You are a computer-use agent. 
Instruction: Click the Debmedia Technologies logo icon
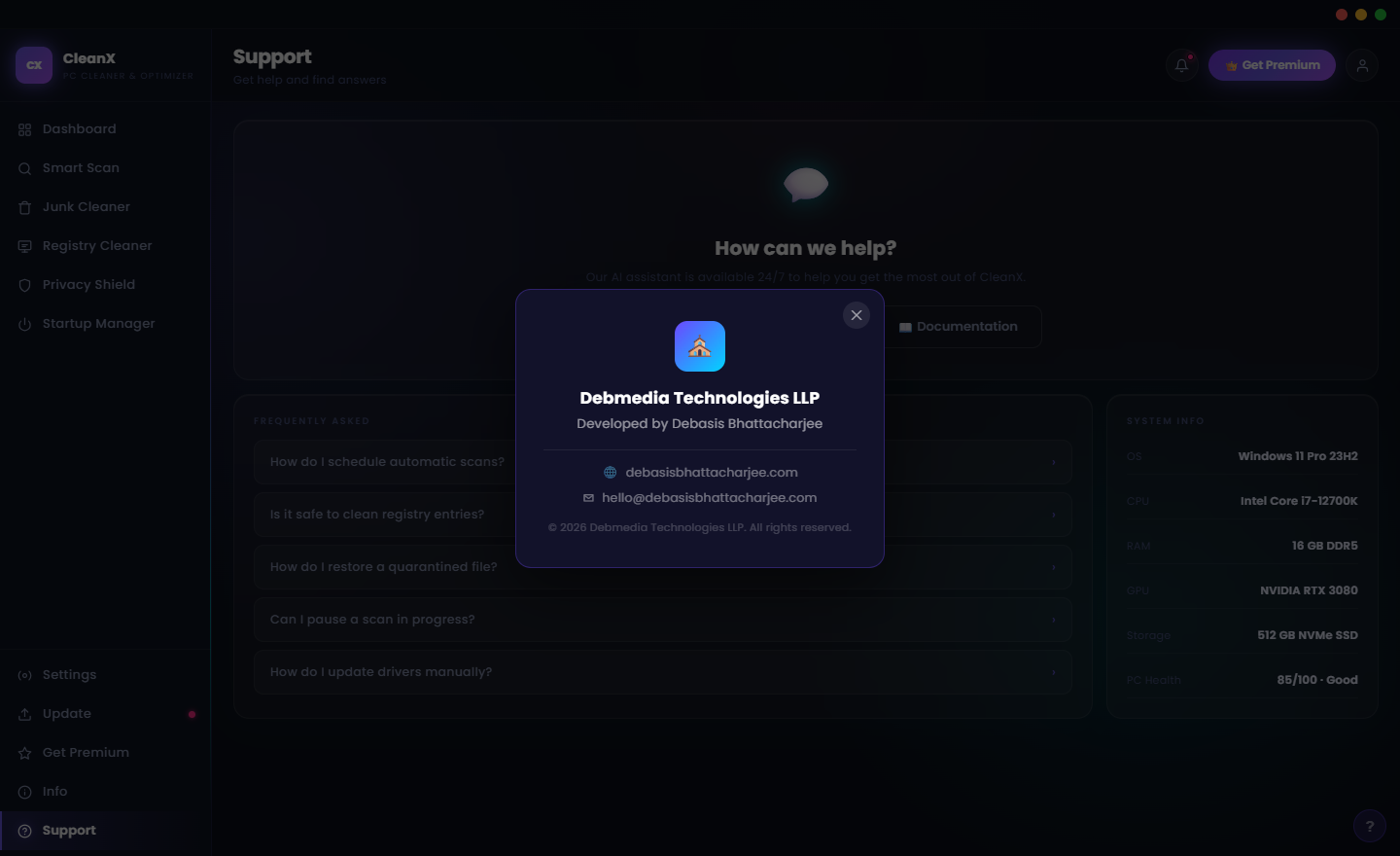point(700,346)
